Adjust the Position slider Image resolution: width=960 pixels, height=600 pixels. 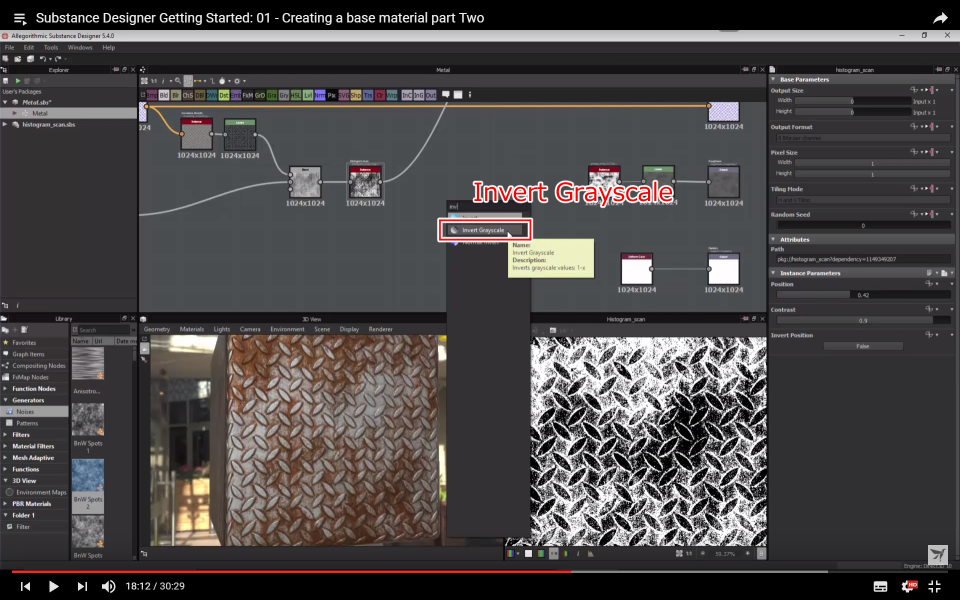(863, 295)
